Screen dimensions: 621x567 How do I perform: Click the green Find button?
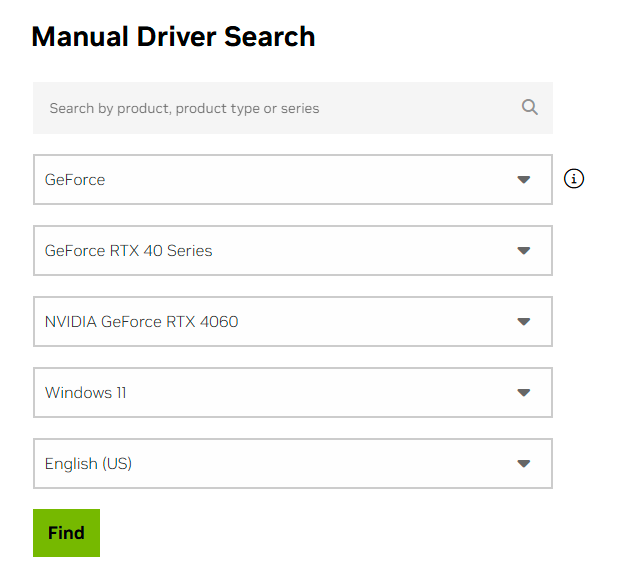pyautogui.click(x=67, y=533)
